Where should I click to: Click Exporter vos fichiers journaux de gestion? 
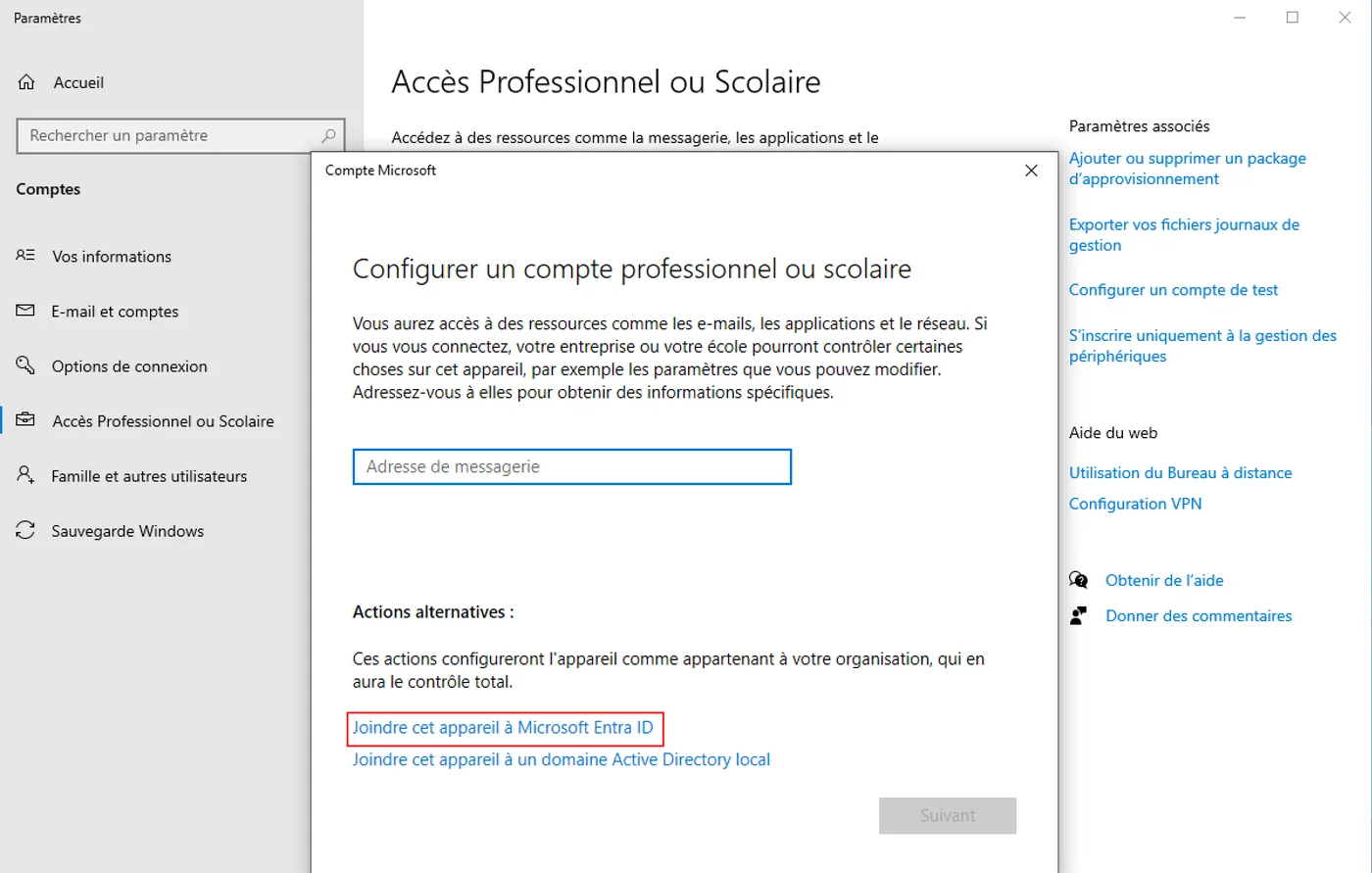1183,234
